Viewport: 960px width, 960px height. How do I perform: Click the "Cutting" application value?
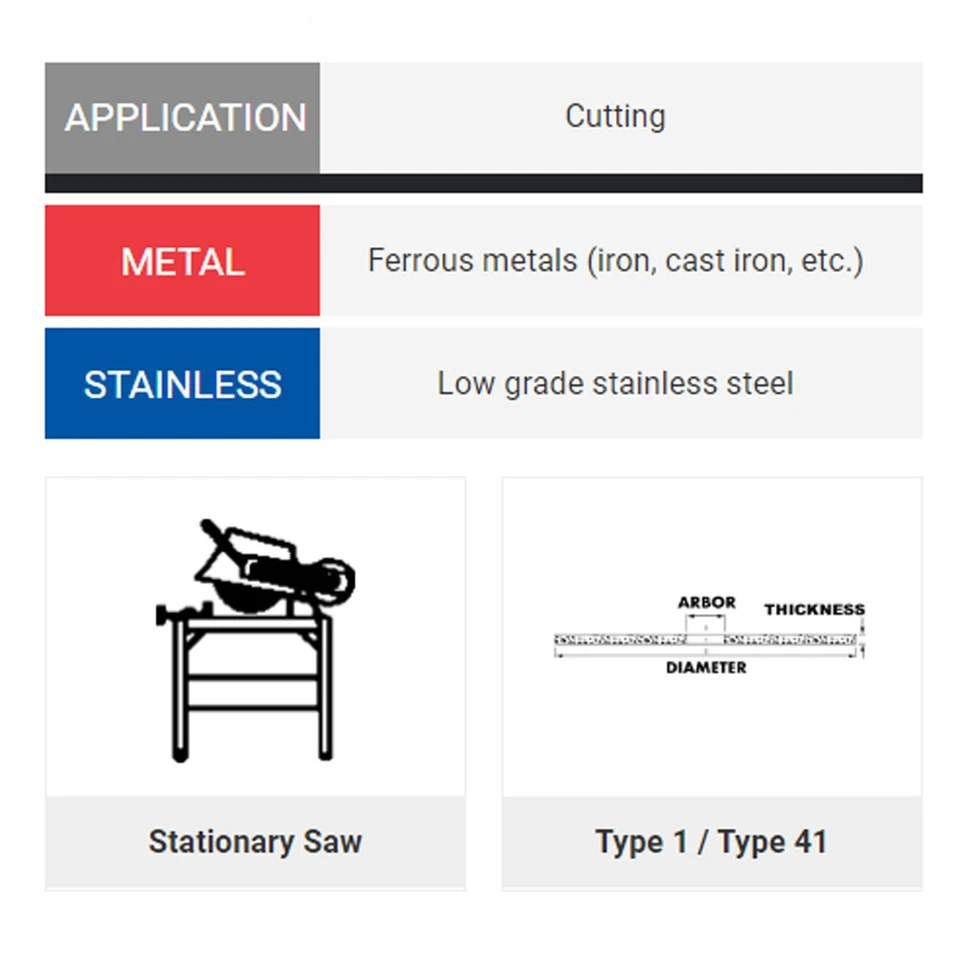[x=615, y=116]
